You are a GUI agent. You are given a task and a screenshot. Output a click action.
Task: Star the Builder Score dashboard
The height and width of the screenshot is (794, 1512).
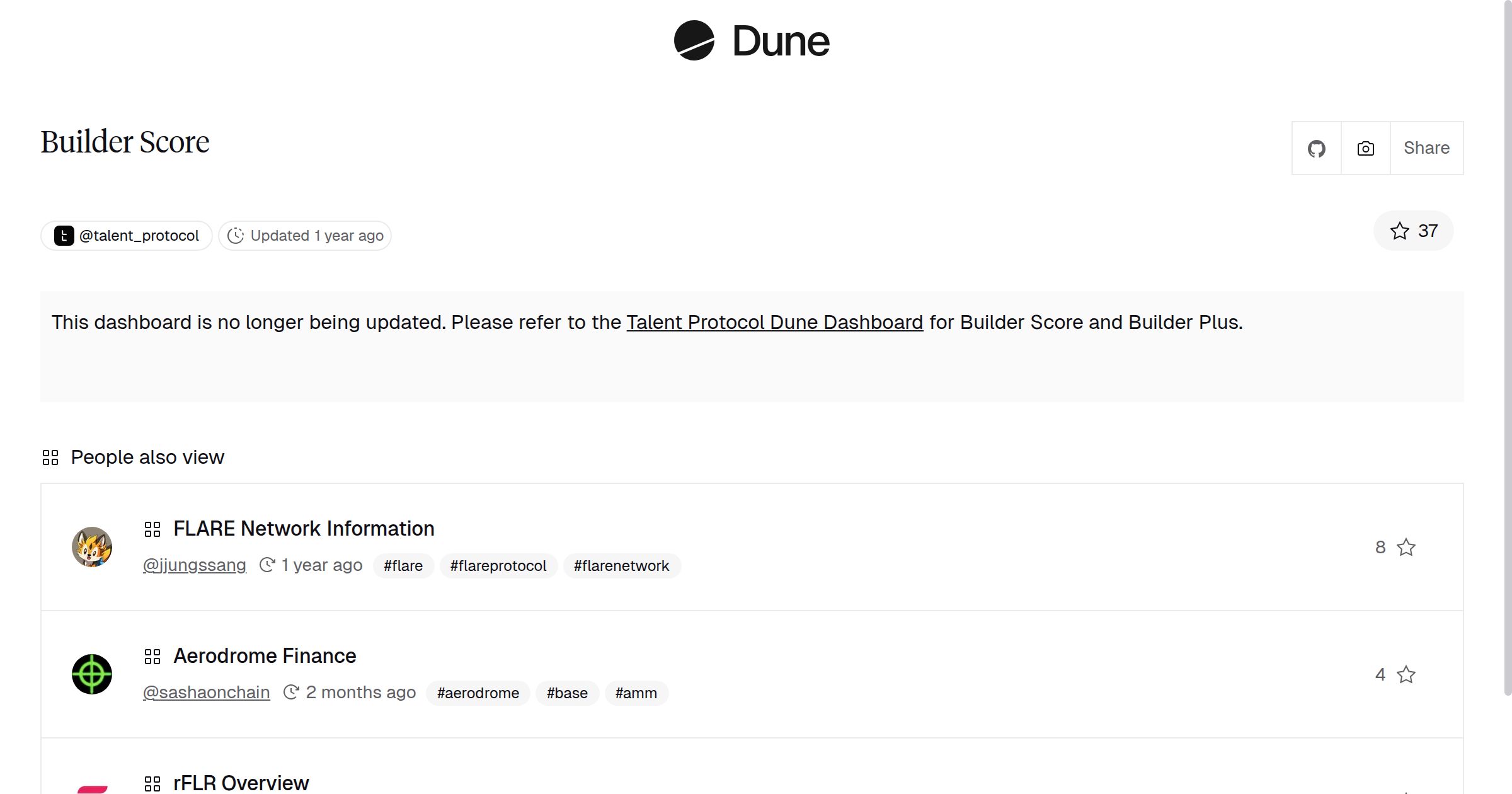1413,231
